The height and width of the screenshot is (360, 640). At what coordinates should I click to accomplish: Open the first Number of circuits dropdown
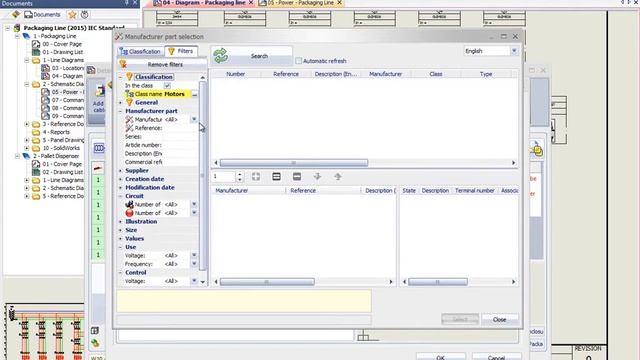[194, 204]
